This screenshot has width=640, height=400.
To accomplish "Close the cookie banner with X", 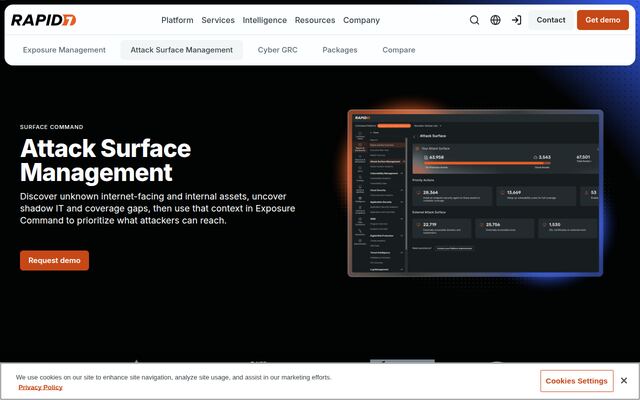I will [x=624, y=380].
